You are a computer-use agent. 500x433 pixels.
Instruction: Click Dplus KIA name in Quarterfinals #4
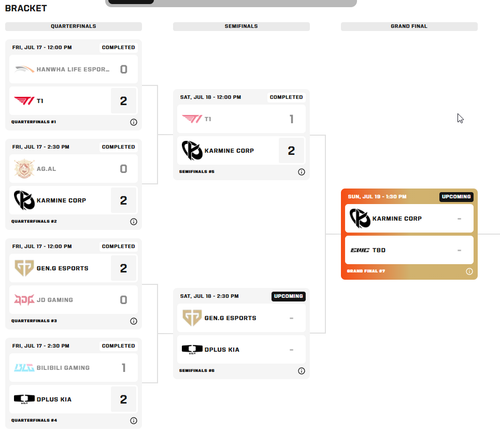(54, 399)
